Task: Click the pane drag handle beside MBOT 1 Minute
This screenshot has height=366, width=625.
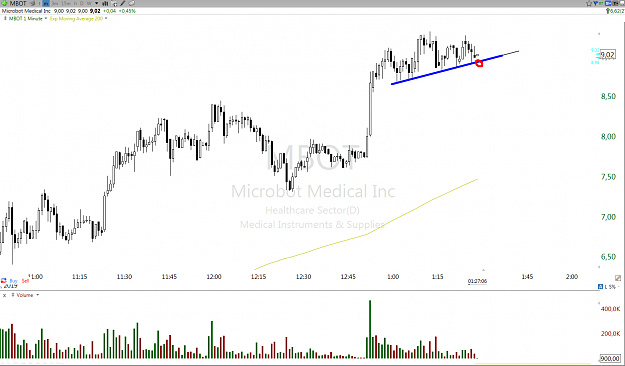Action: (x=5, y=18)
